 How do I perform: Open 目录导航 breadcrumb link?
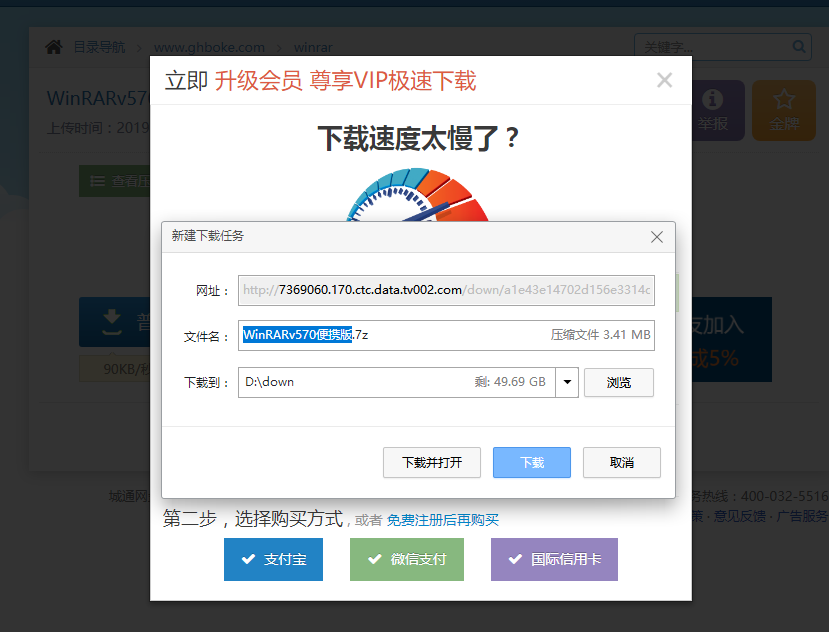point(99,47)
